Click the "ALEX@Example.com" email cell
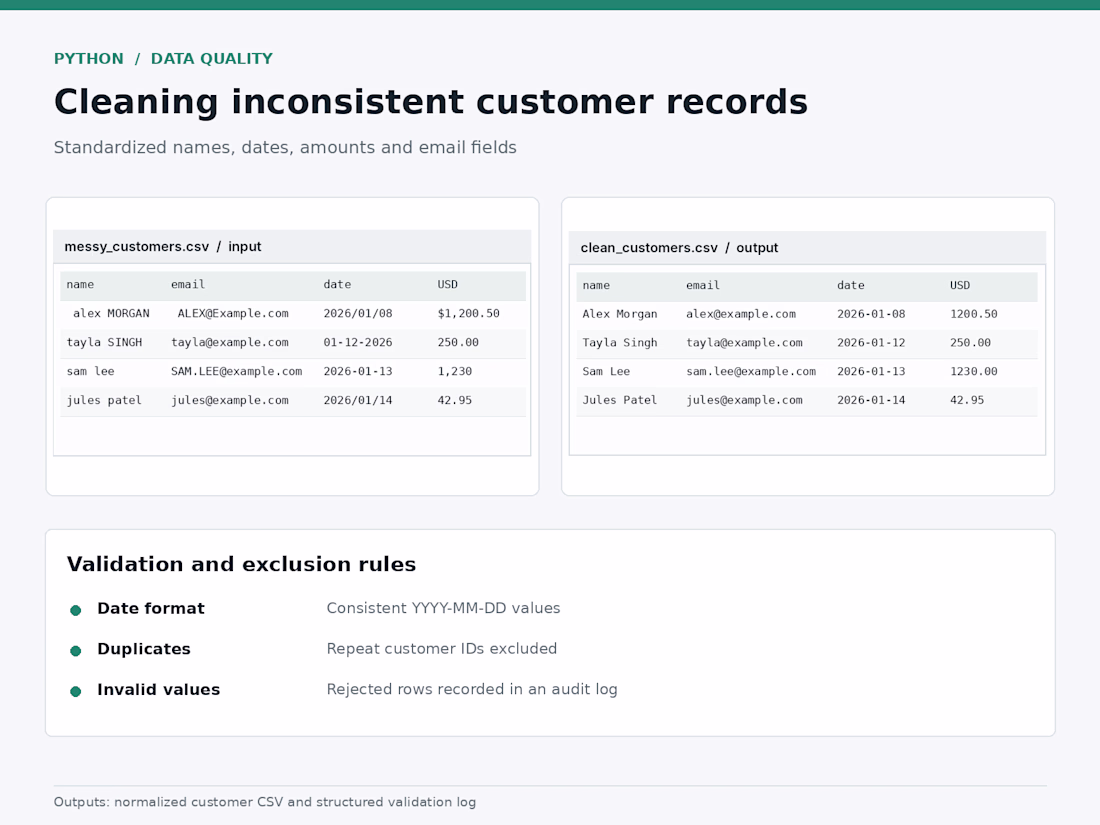 [x=233, y=313]
